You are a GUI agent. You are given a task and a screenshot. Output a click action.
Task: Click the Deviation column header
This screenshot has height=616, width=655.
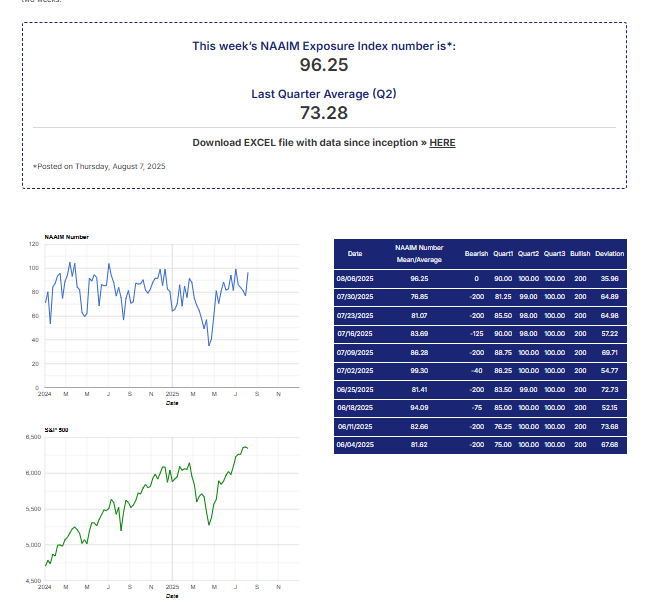pyautogui.click(x=609, y=253)
